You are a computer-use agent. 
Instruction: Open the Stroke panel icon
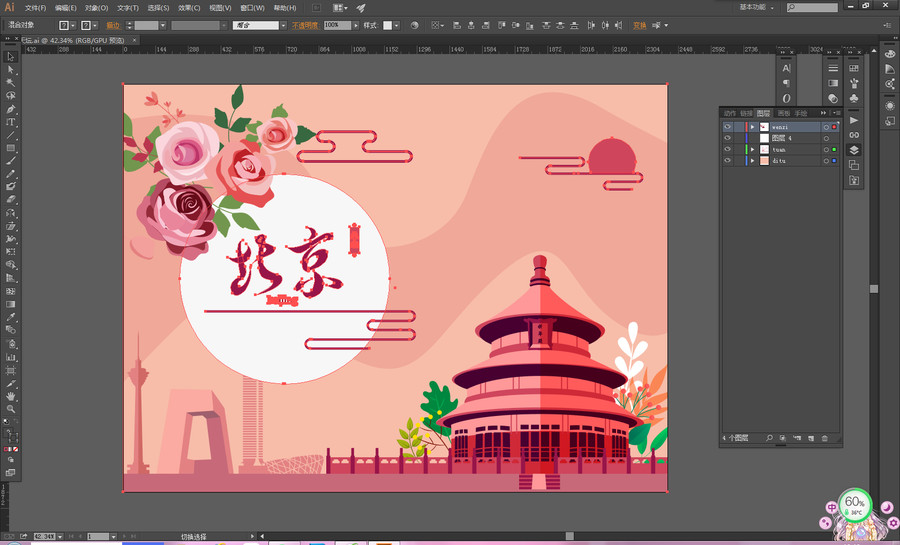(x=833, y=68)
